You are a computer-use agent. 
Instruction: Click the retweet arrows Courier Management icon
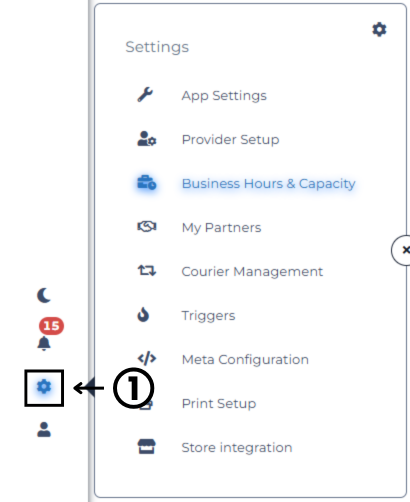pos(147,270)
